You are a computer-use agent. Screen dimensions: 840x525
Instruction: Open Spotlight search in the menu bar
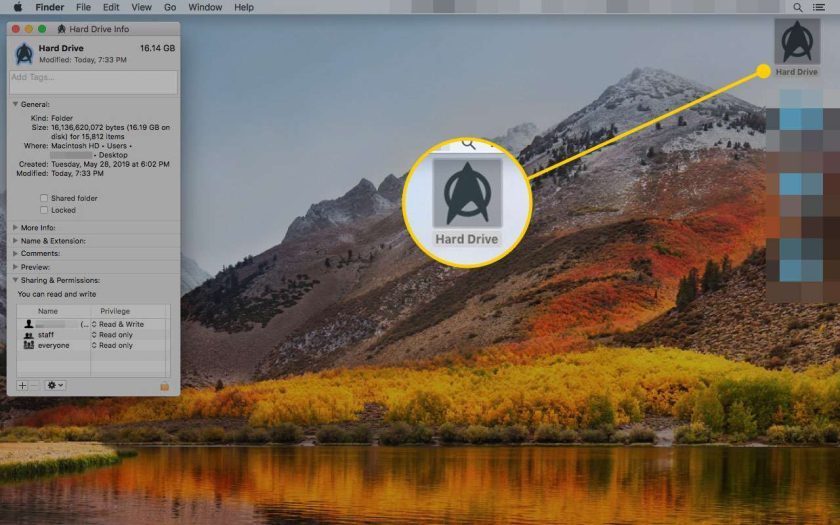coord(798,8)
